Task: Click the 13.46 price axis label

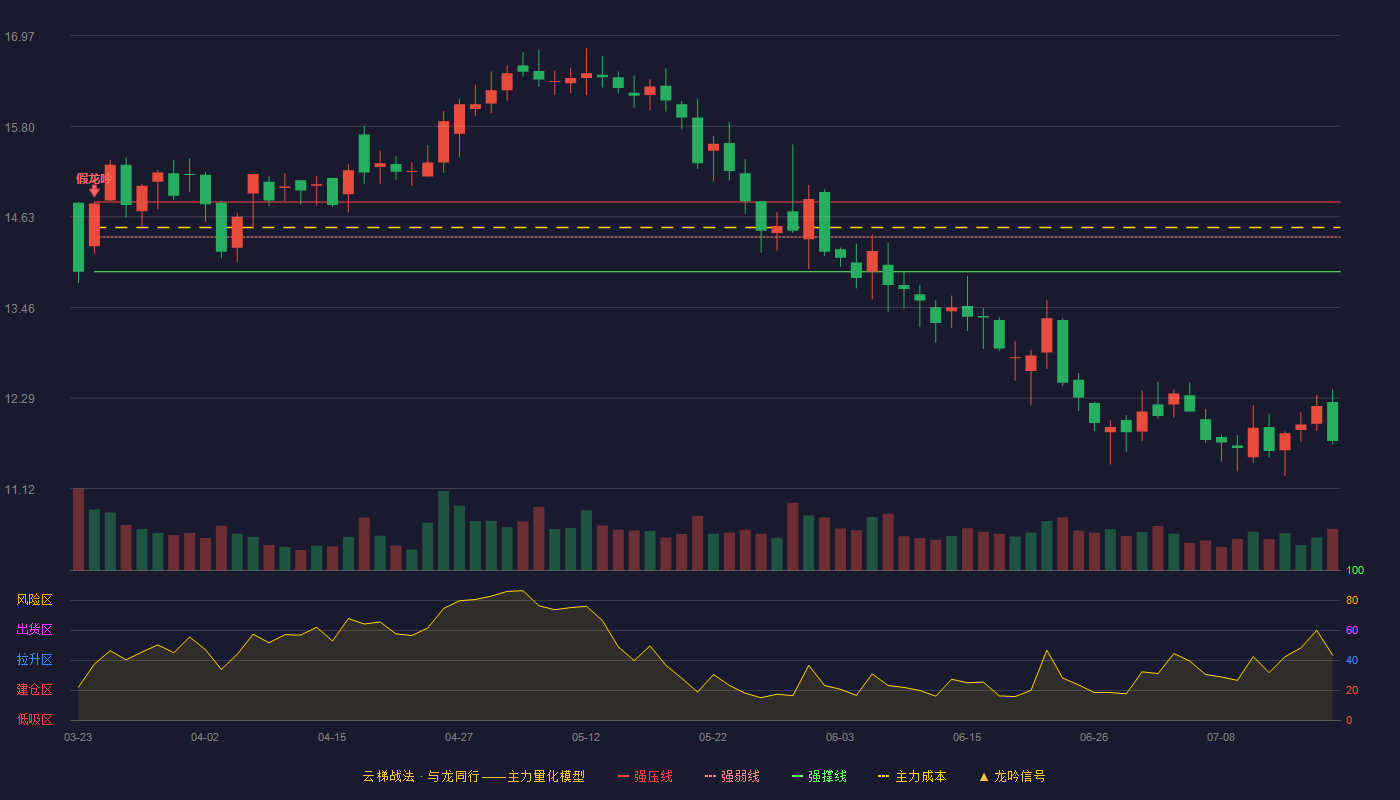Action: click(x=20, y=309)
